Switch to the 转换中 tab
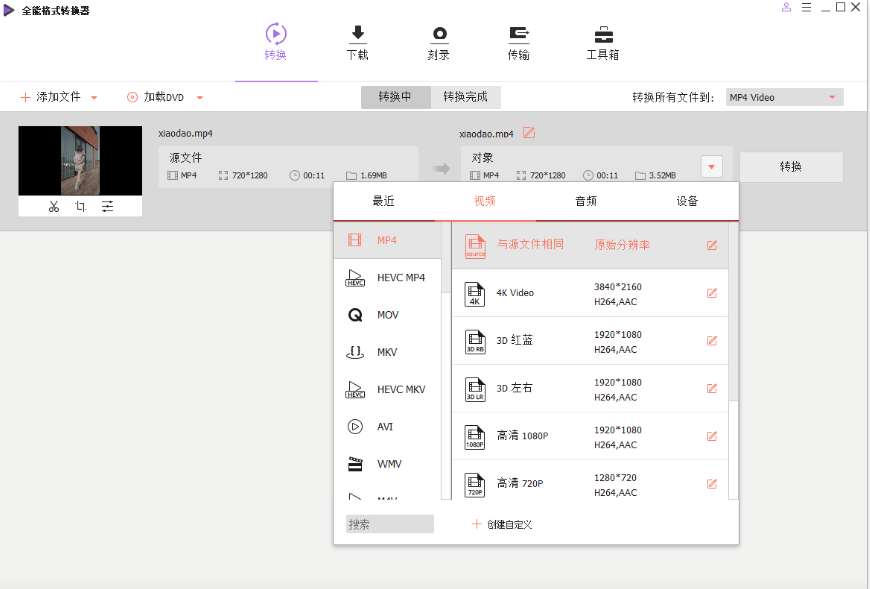The image size is (870, 589). [395, 97]
